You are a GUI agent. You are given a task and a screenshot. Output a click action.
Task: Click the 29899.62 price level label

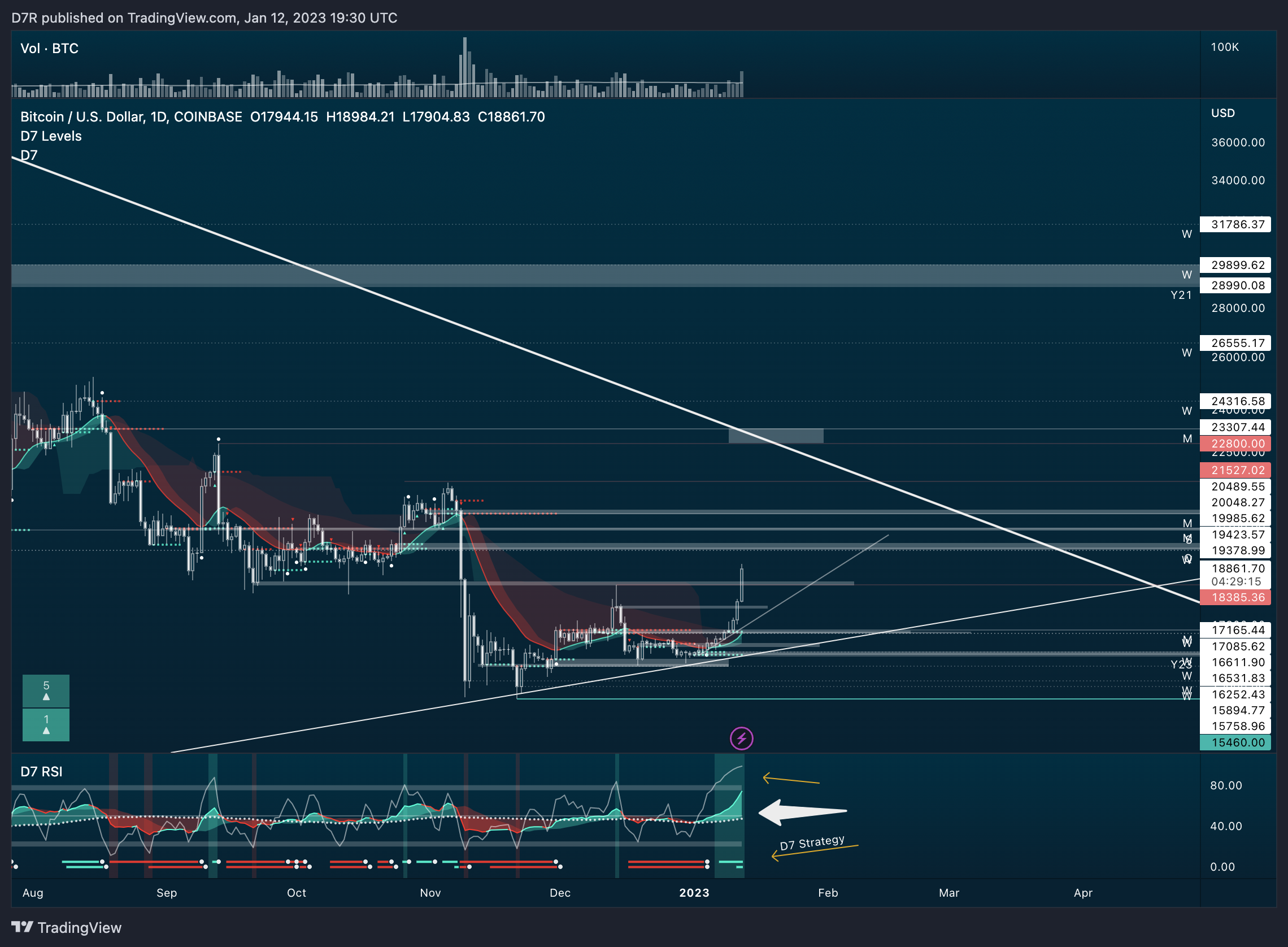(1235, 265)
